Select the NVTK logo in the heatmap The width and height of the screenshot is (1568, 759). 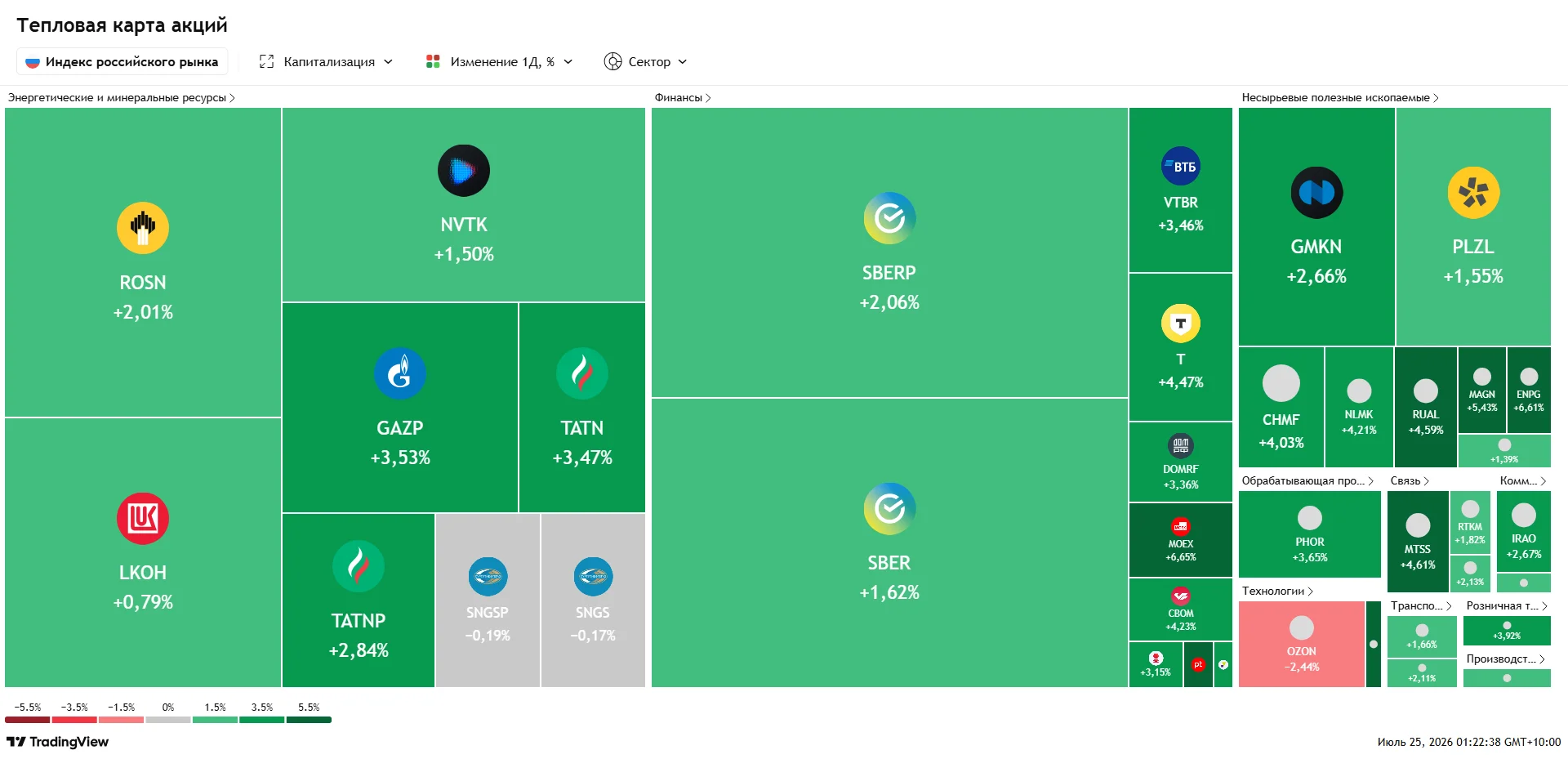click(464, 170)
